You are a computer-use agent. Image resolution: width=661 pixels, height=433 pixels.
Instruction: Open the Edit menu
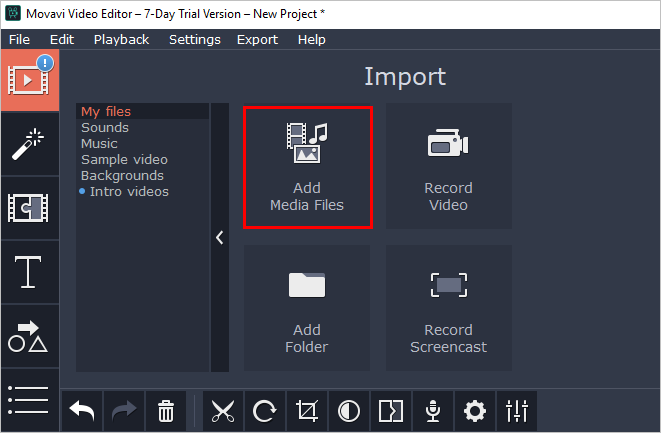pyautogui.click(x=62, y=40)
